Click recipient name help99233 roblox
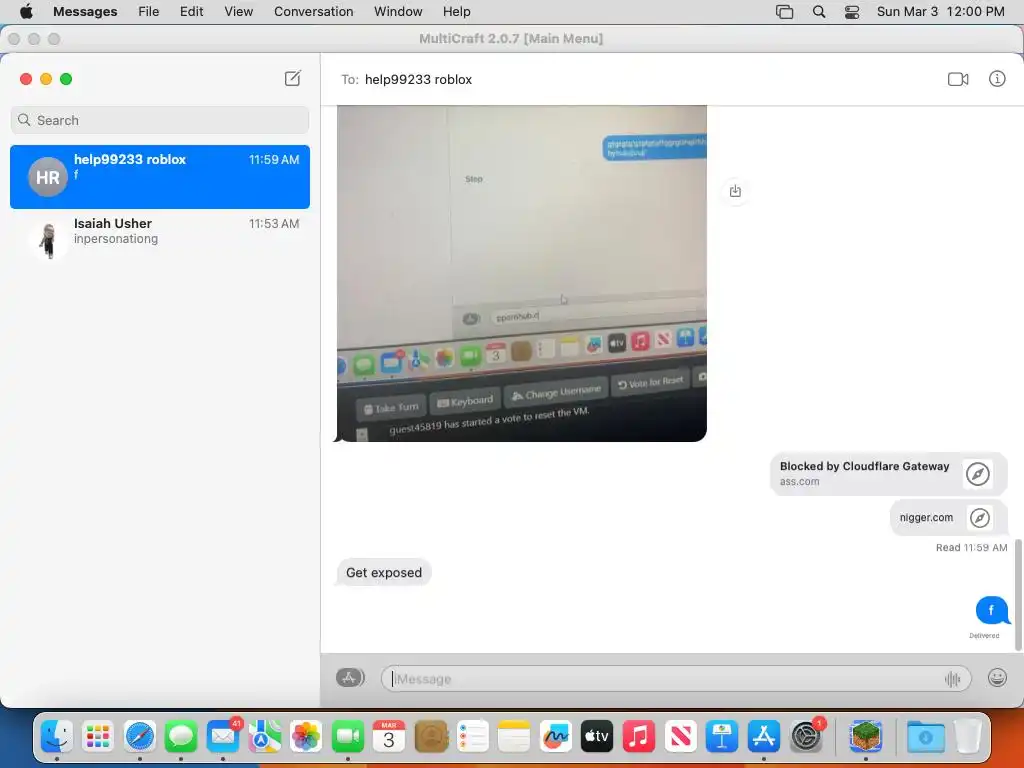The image size is (1024, 768). (x=418, y=80)
